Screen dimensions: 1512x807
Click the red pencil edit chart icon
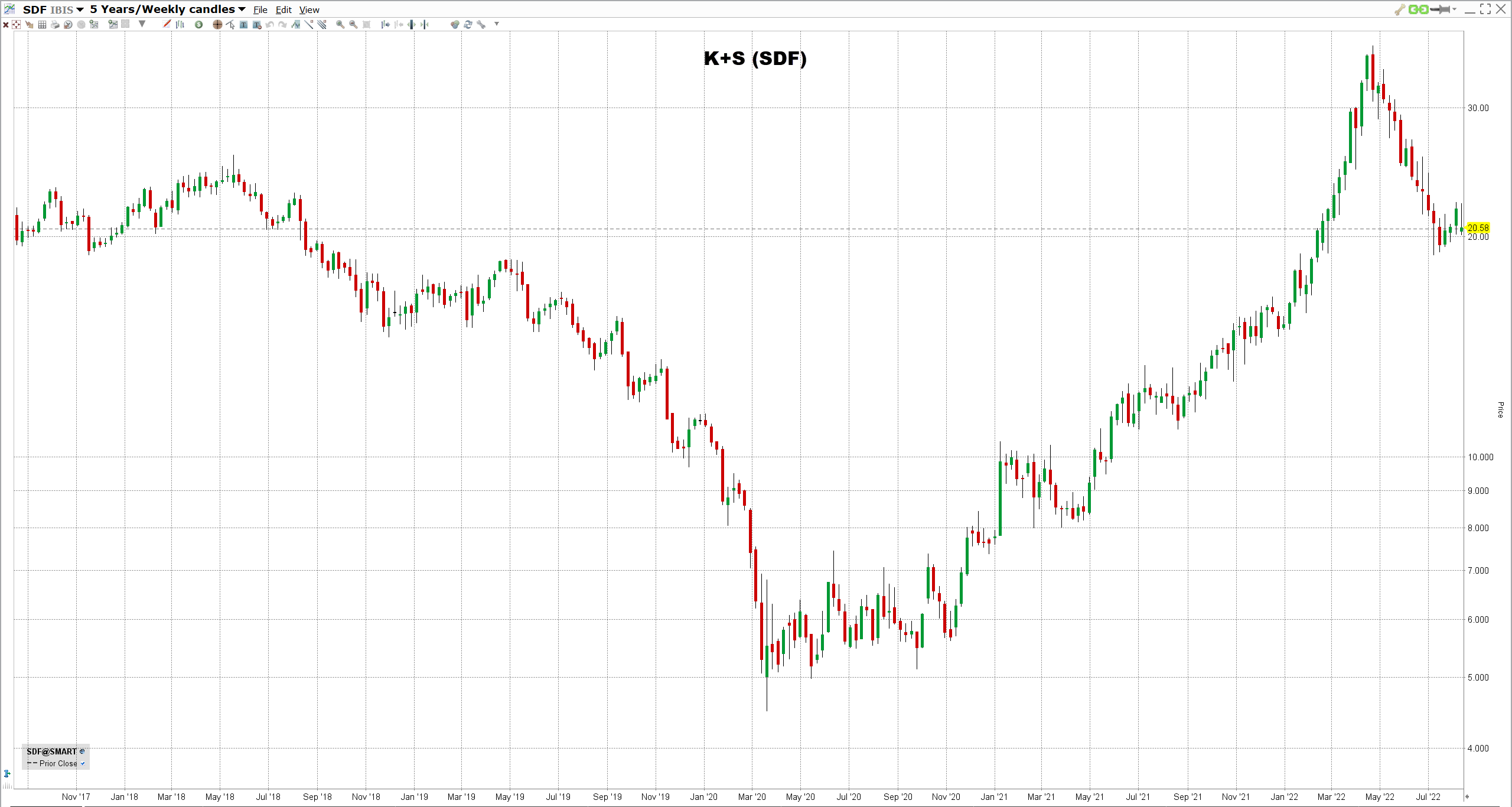click(167, 24)
